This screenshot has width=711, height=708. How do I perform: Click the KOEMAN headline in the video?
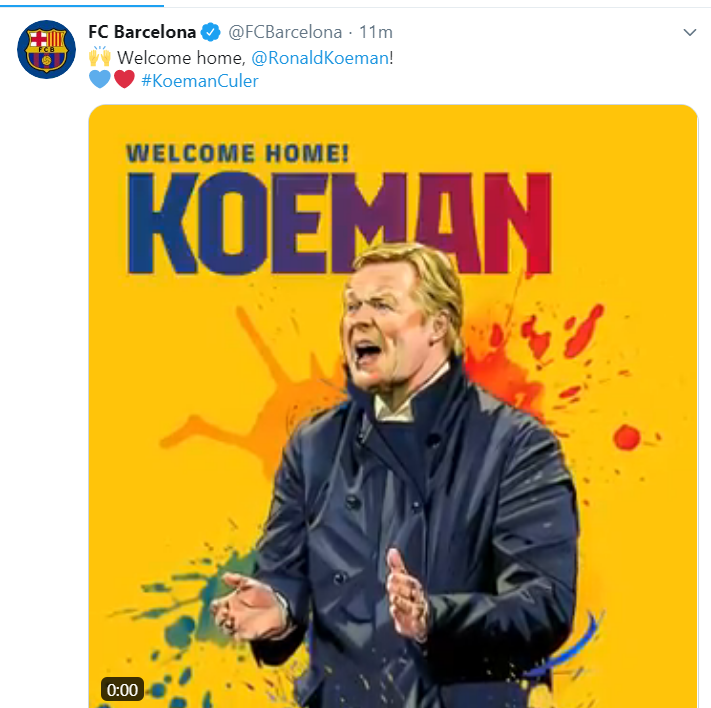[x=340, y=225]
